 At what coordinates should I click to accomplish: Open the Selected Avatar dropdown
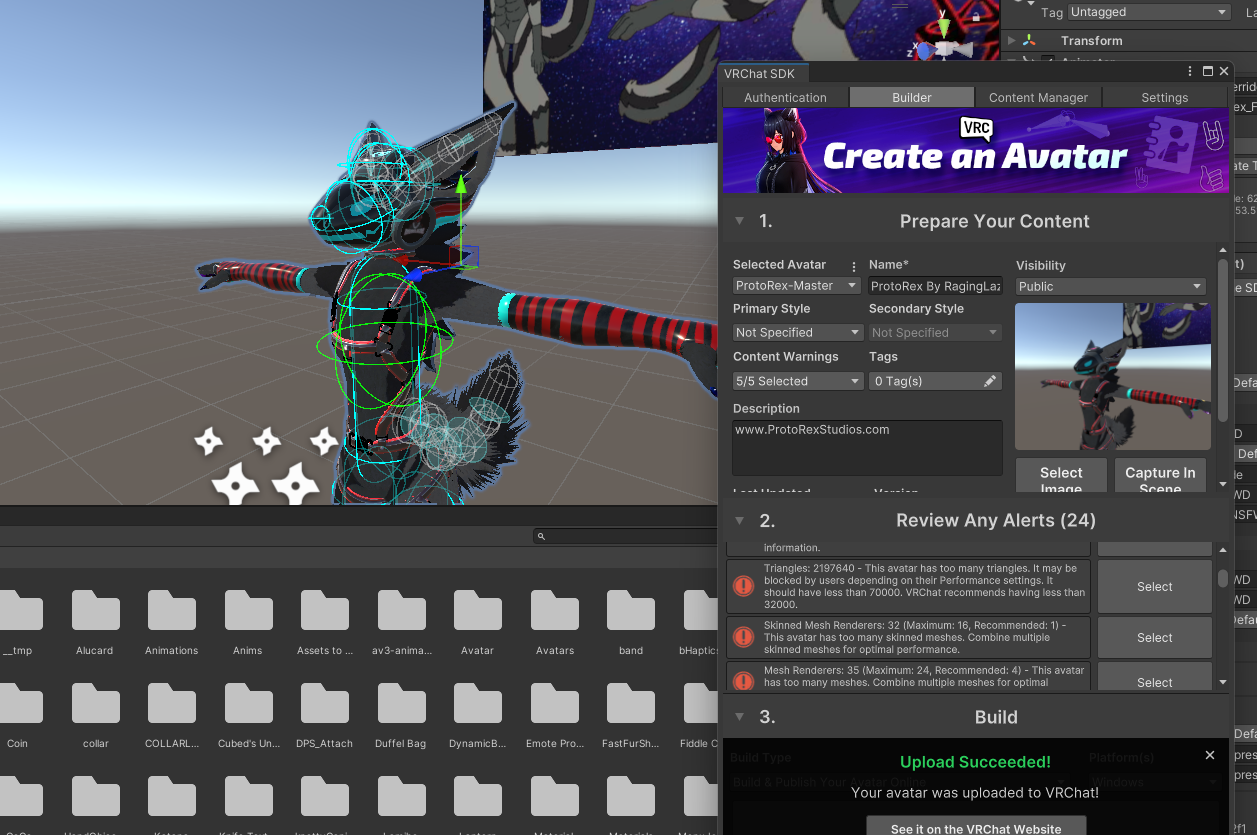point(797,286)
